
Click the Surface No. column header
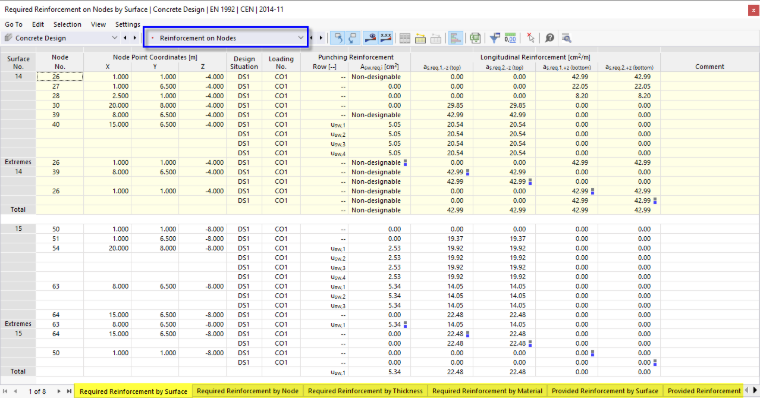[18, 62]
